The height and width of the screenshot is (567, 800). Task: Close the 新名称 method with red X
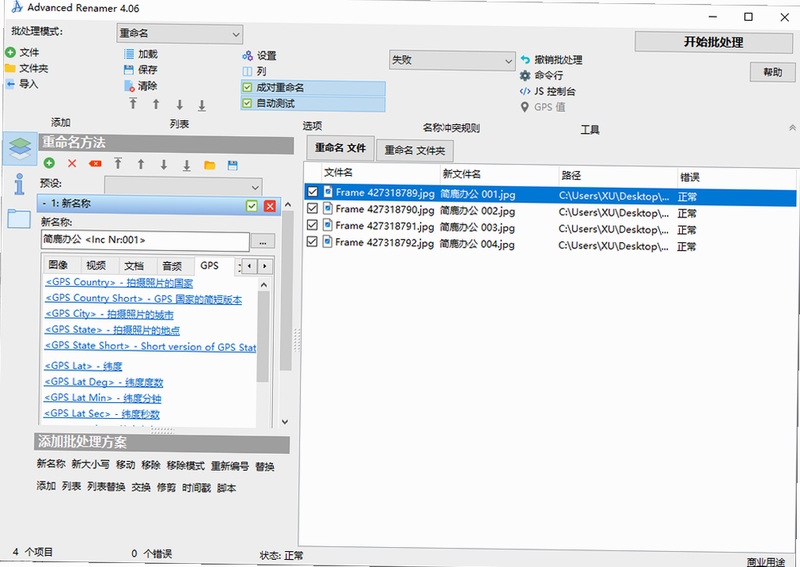[270, 206]
